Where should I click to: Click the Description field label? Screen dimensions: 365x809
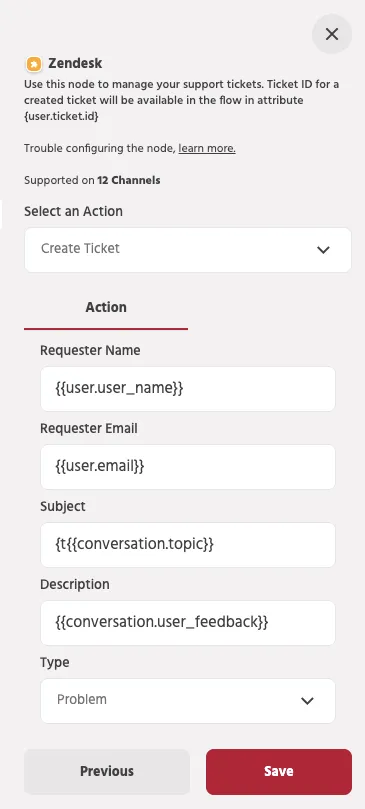tap(75, 584)
